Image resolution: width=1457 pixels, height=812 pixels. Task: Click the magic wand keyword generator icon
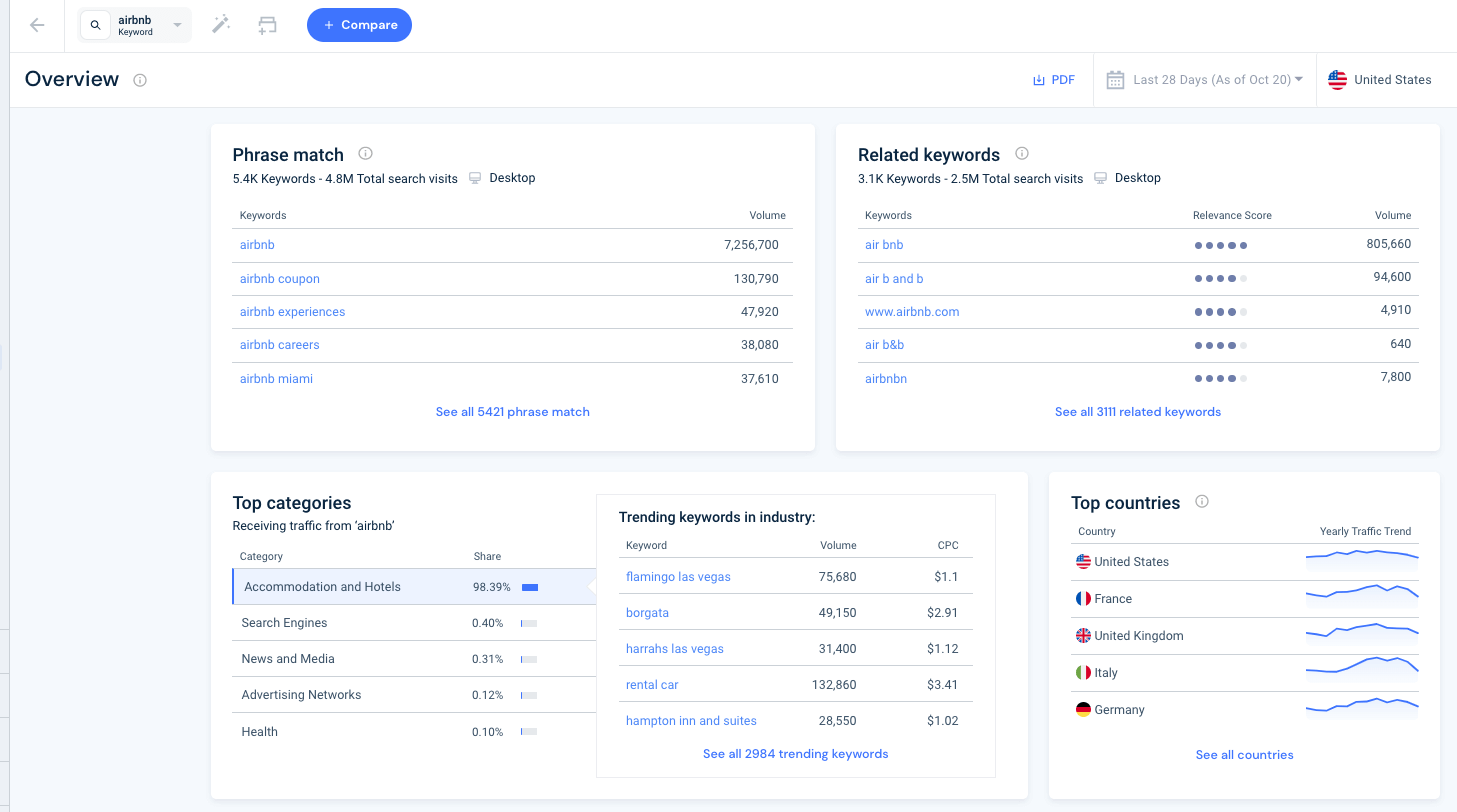click(220, 24)
